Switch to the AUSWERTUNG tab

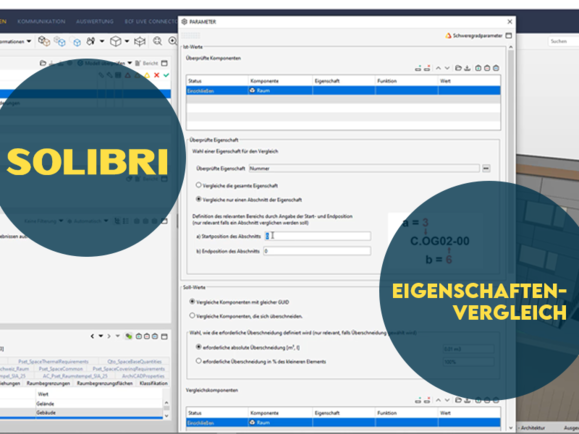point(95,21)
